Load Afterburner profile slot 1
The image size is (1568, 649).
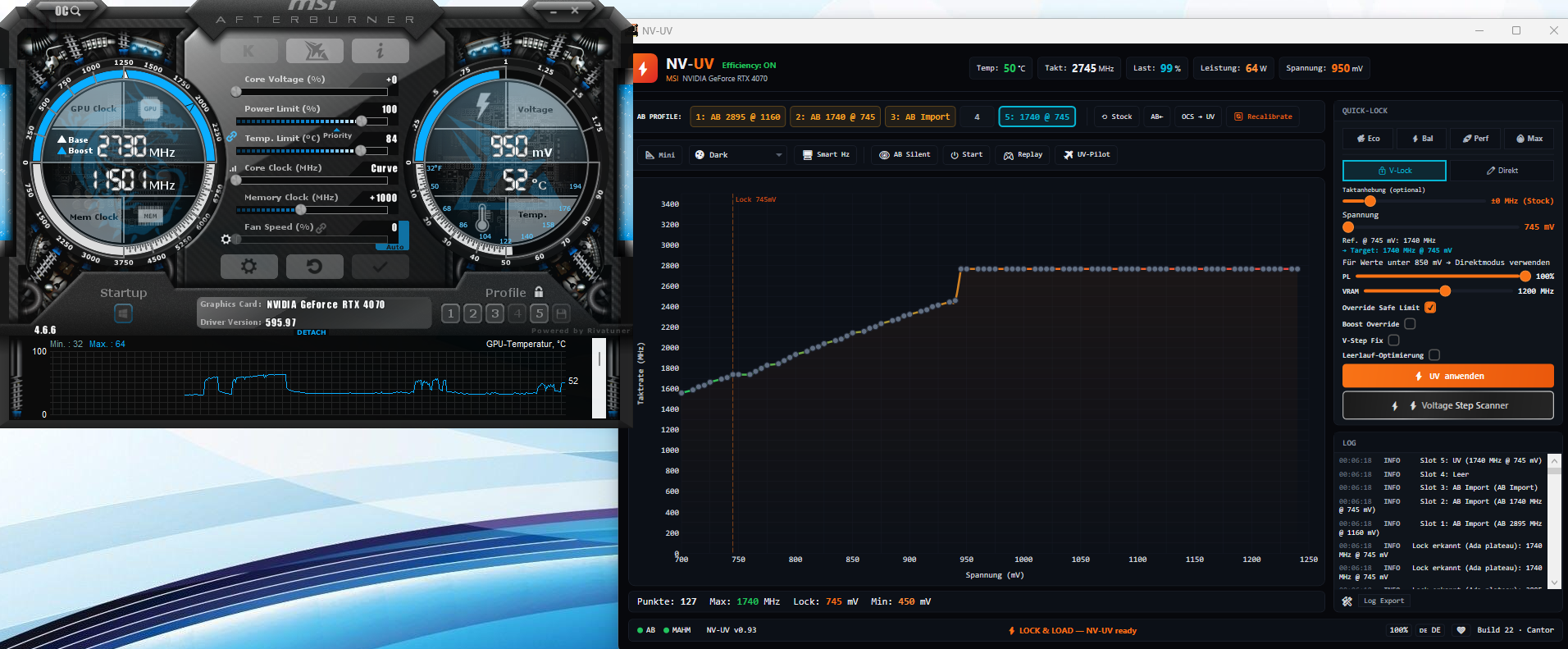[450, 313]
